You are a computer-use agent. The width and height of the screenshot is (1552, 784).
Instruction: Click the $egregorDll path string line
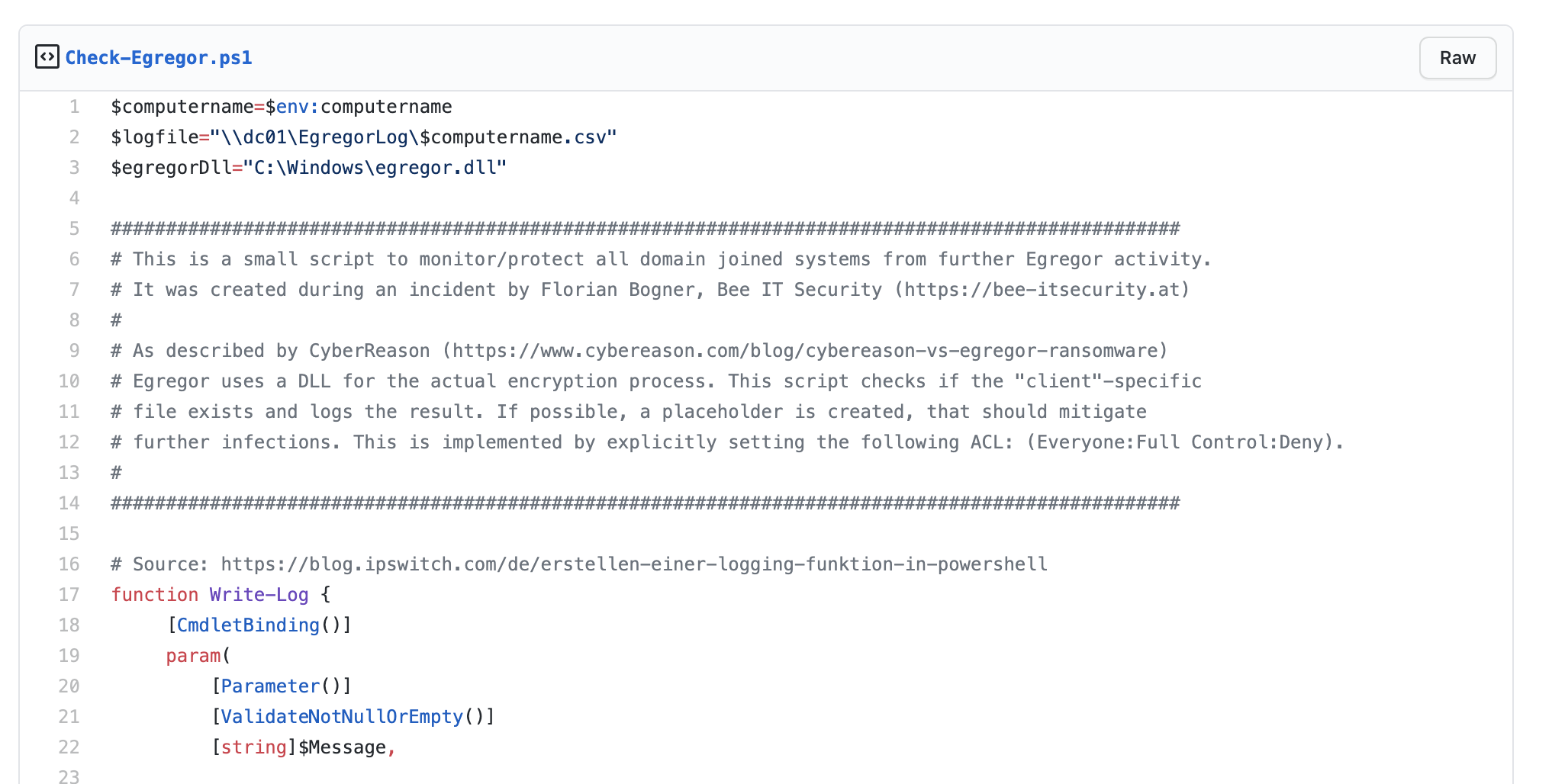(309, 168)
